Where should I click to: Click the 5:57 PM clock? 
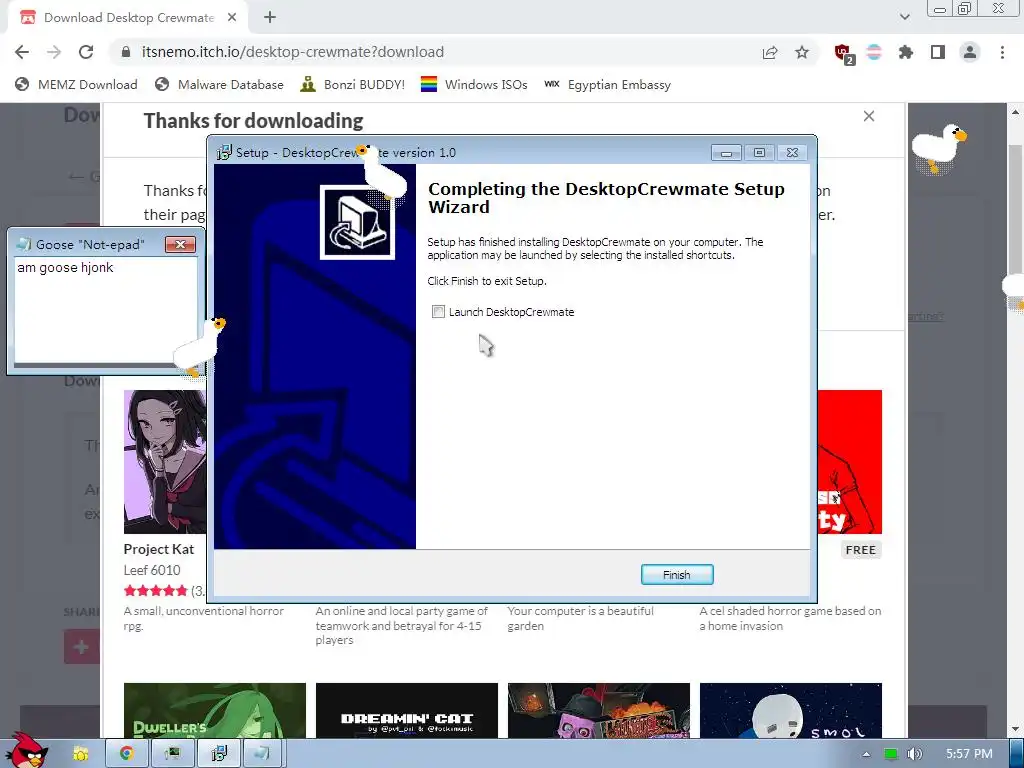[969, 754]
